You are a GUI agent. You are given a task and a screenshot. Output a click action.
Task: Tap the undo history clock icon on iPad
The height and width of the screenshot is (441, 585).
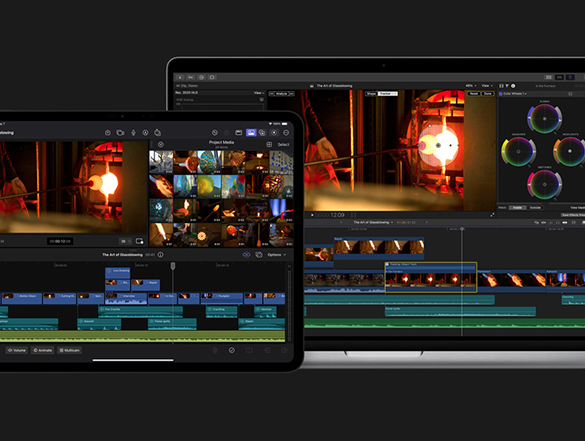[x=215, y=133]
